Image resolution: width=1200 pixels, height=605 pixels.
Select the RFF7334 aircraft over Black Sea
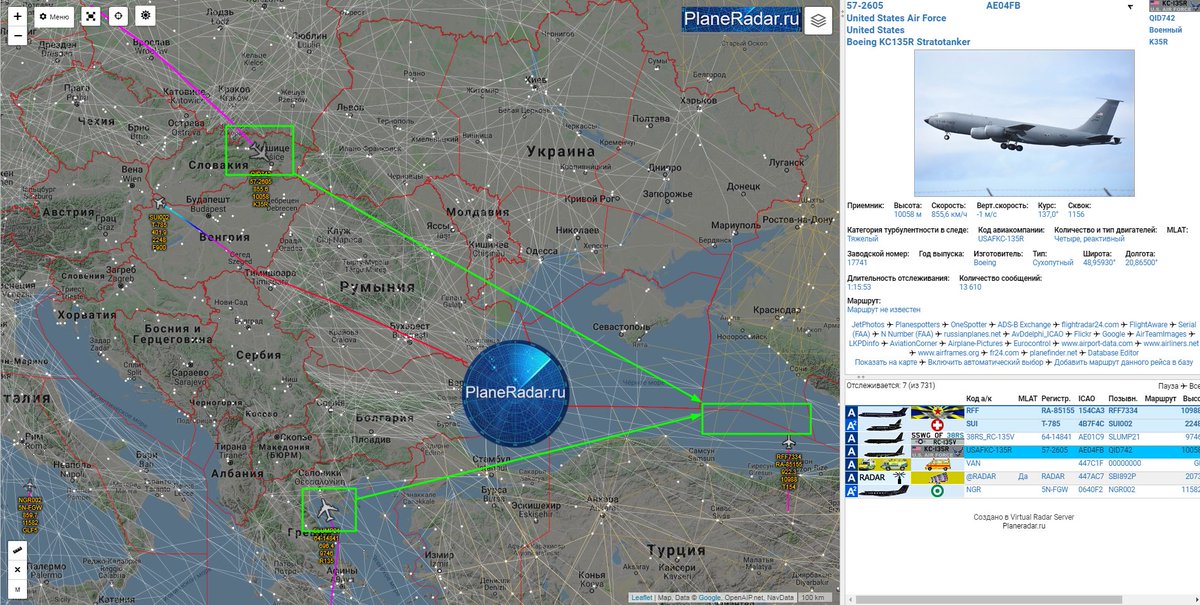[x=790, y=441]
